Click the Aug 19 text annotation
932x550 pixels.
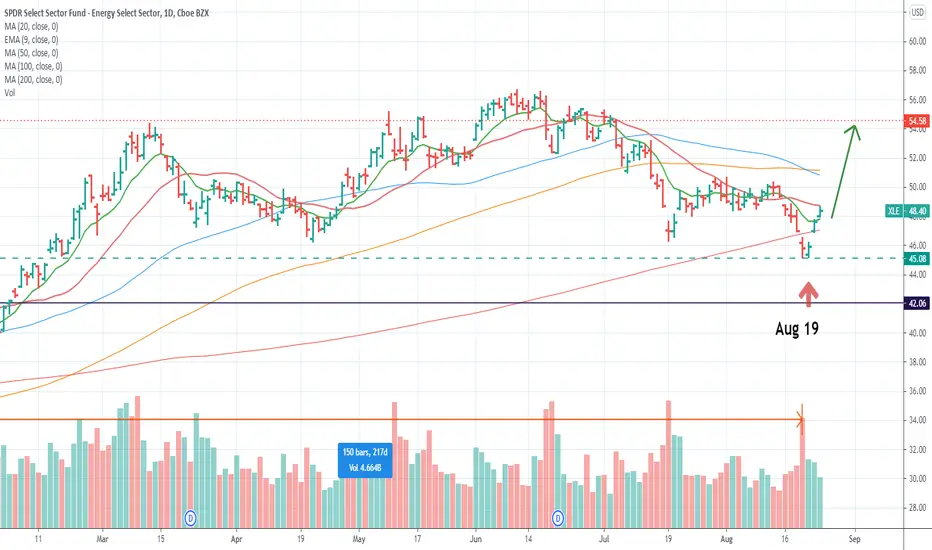[796, 328]
